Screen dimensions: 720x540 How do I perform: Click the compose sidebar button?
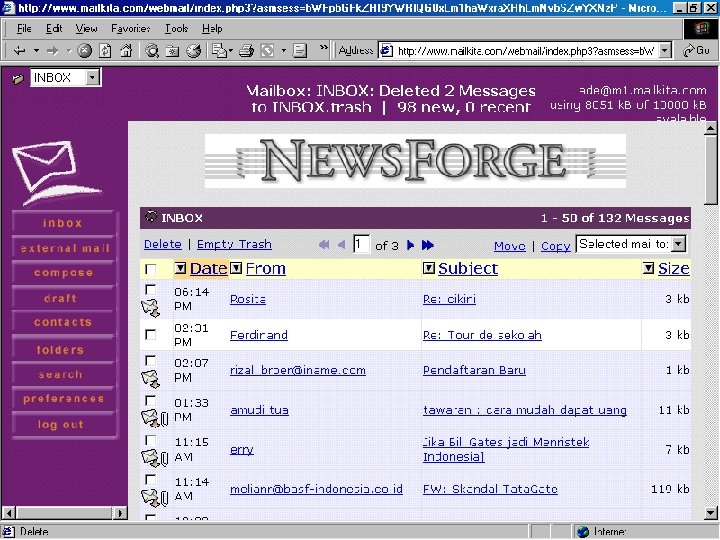(x=63, y=273)
